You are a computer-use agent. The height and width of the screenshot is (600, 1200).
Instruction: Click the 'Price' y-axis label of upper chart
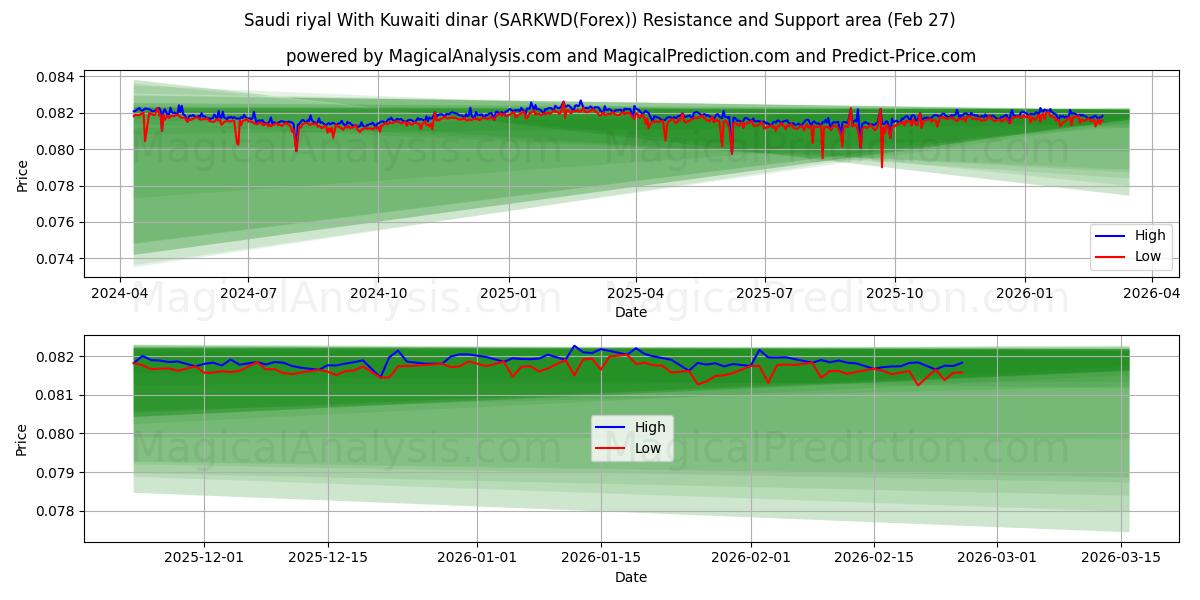pyautogui.click(x=22, y=174)
